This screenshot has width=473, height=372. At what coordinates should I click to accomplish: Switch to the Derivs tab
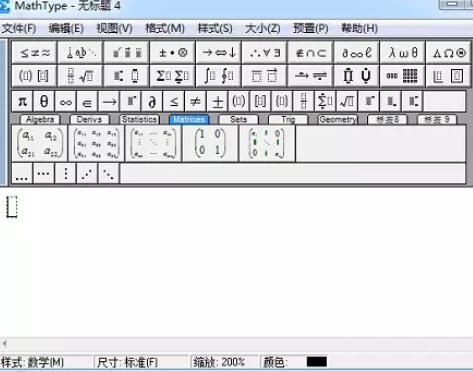(x=89, y=119)
